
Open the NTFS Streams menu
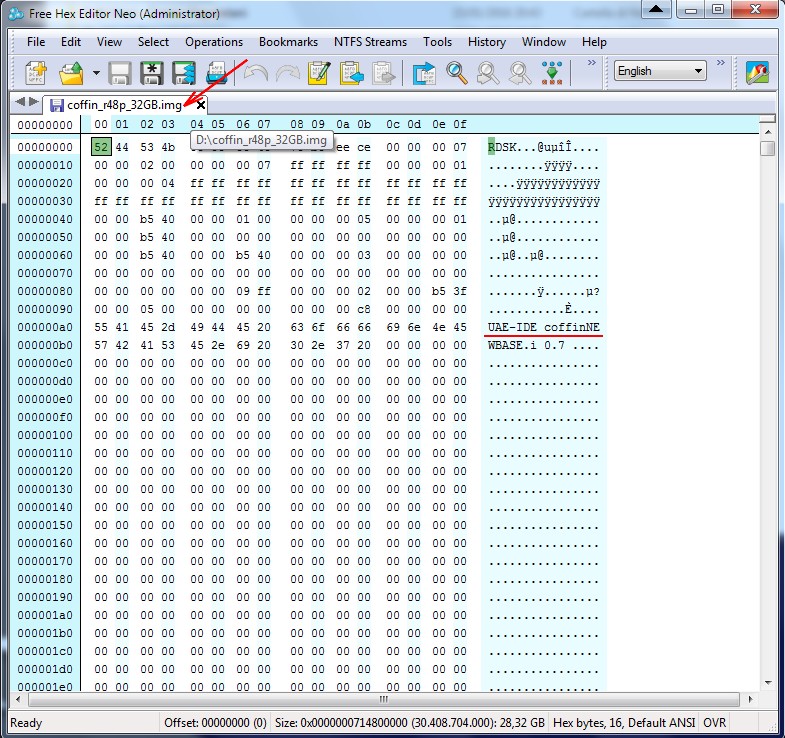370,42
